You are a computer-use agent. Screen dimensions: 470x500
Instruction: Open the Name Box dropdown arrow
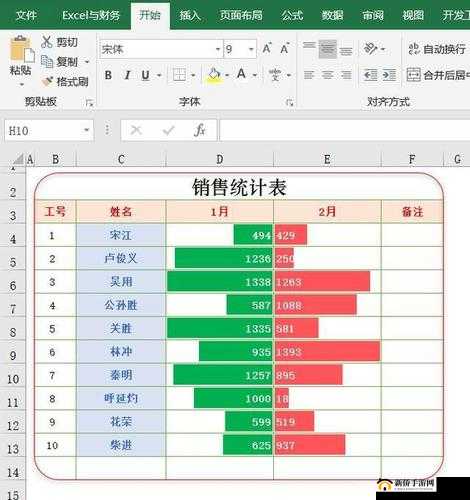click(87, 130)
